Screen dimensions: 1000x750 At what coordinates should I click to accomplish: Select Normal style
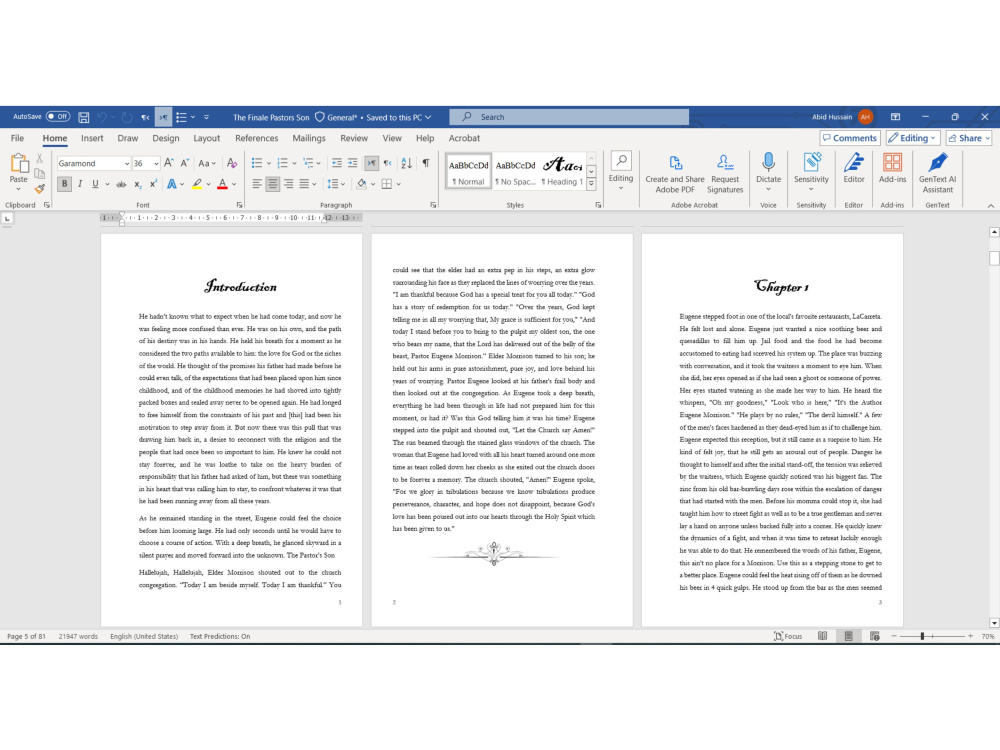pyautogui.click(x=468, y=171)
